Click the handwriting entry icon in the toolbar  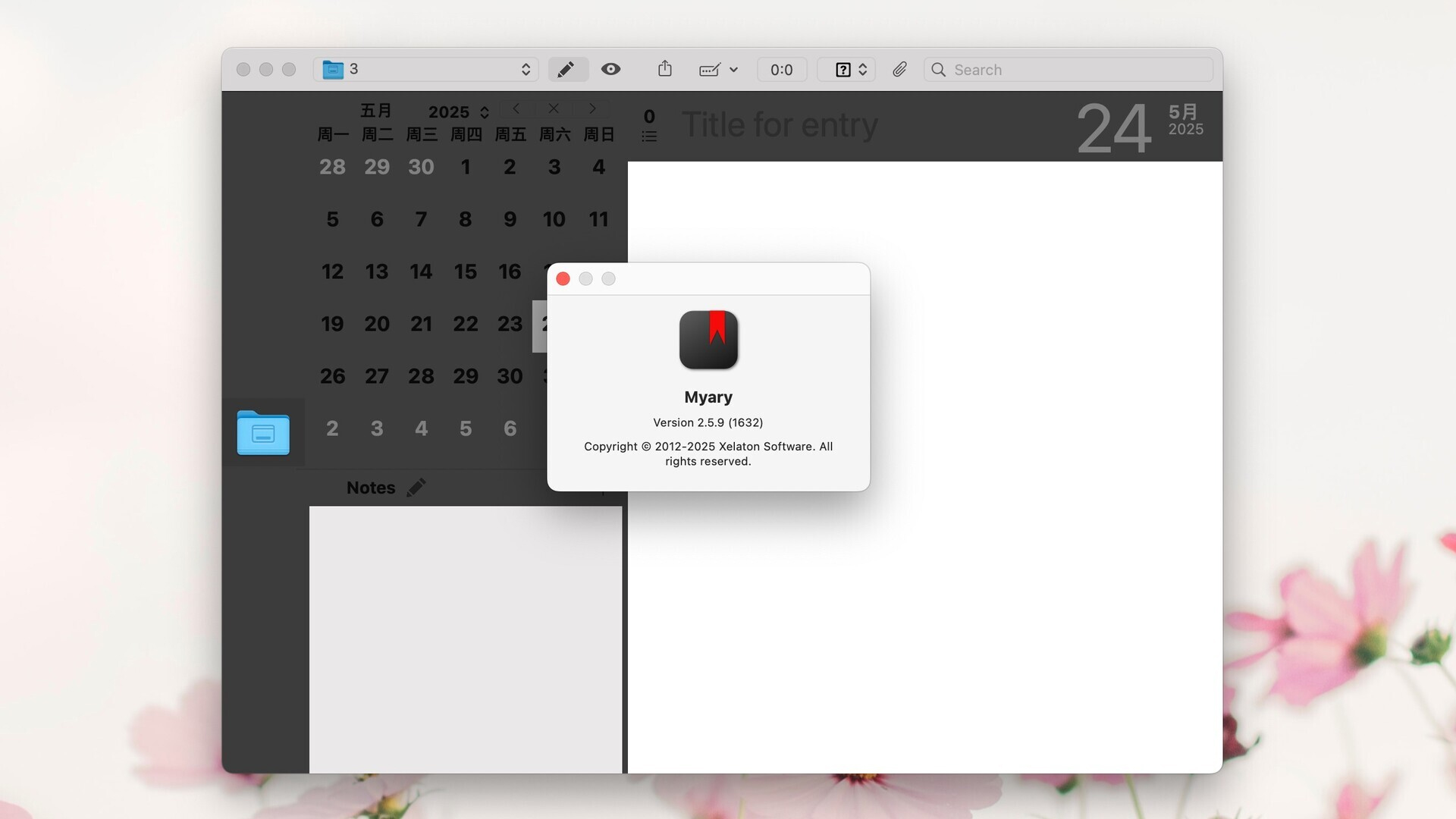[x=709, y=69]
